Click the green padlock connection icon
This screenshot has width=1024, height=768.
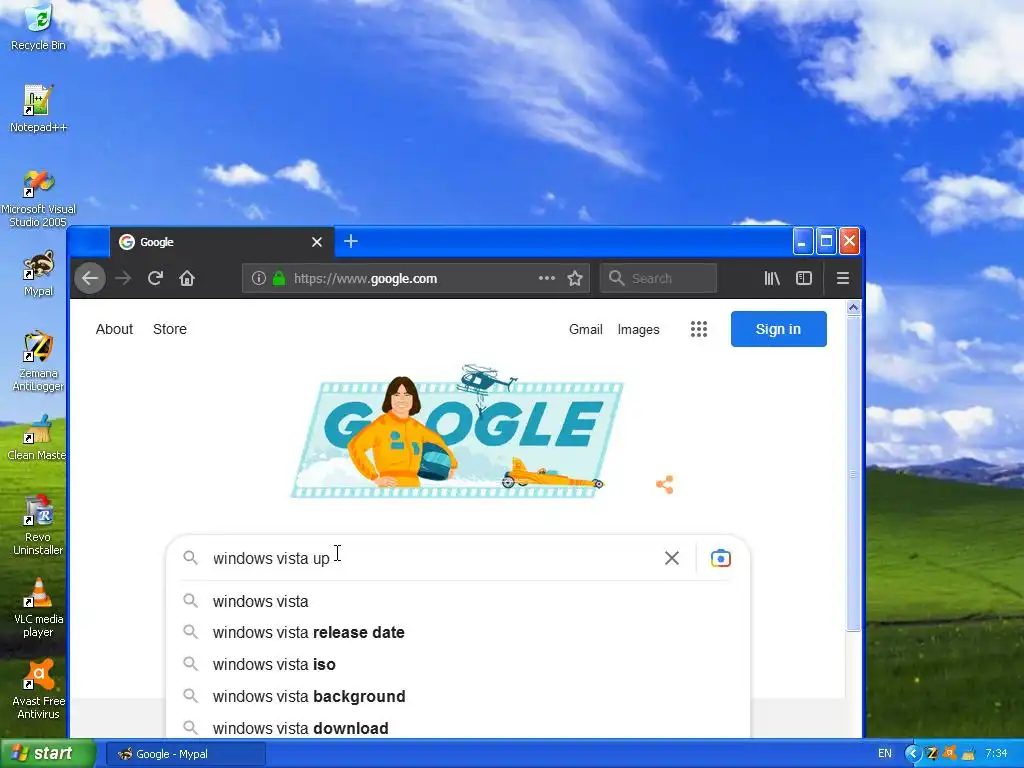279,278
